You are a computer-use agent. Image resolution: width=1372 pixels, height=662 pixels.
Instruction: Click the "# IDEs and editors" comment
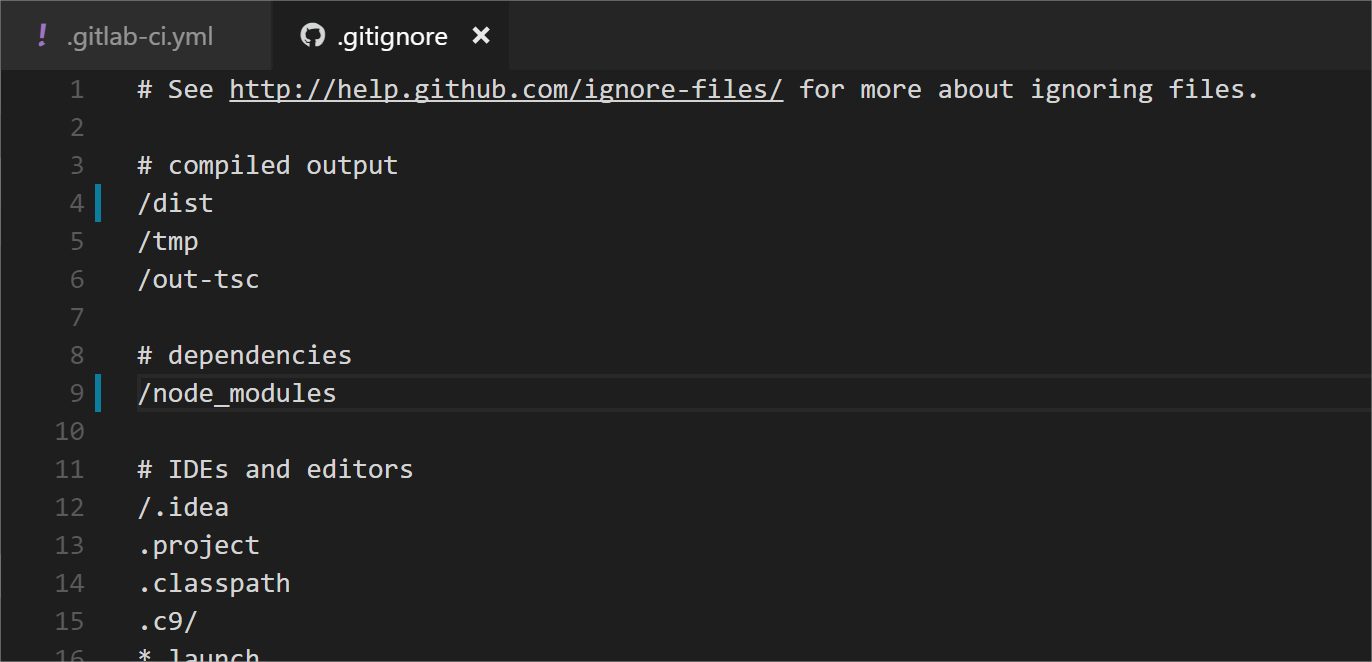point(275,470)
